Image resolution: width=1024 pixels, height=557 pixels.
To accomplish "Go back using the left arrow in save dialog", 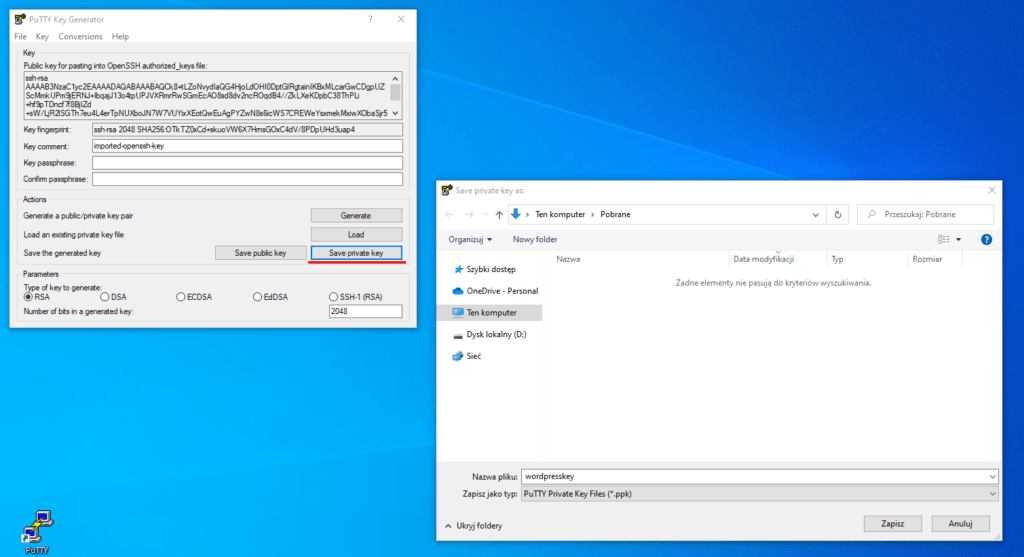I will click(x=449, y=214).
